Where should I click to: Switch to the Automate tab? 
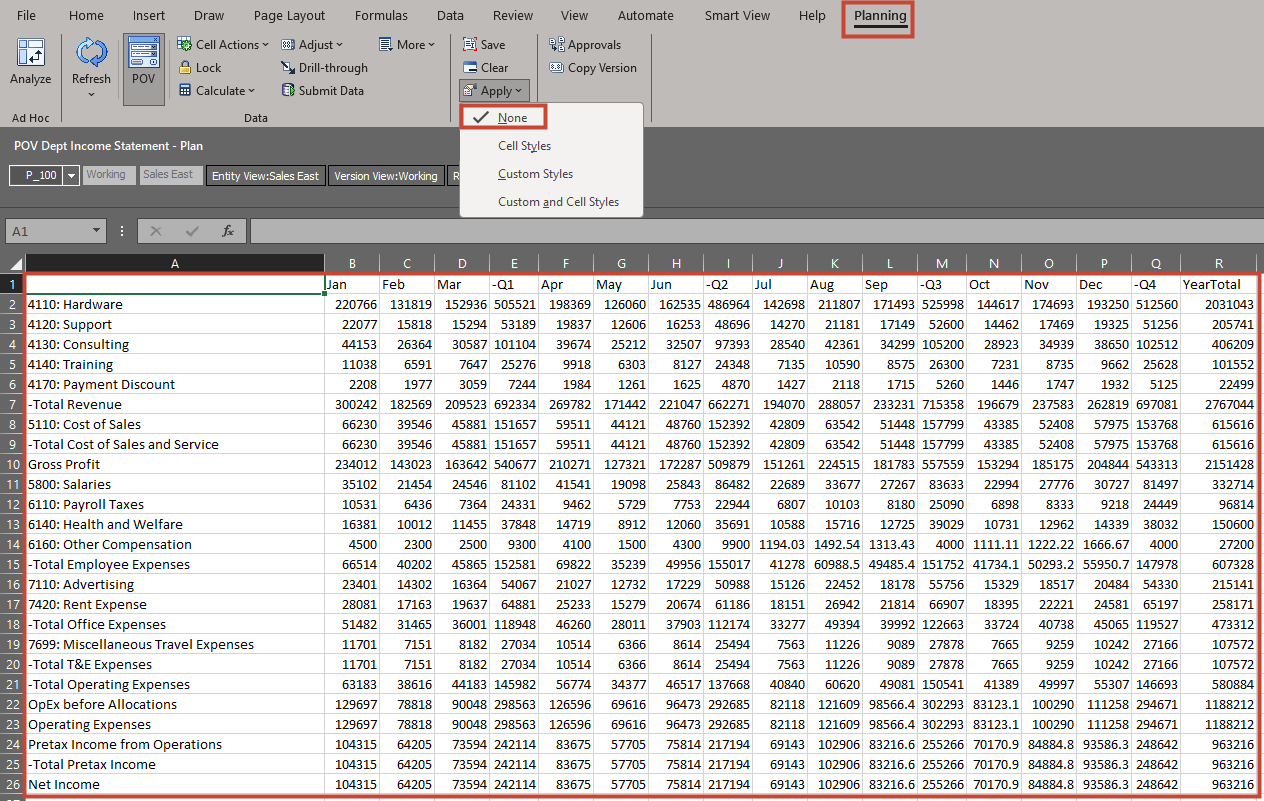point(646,16)
